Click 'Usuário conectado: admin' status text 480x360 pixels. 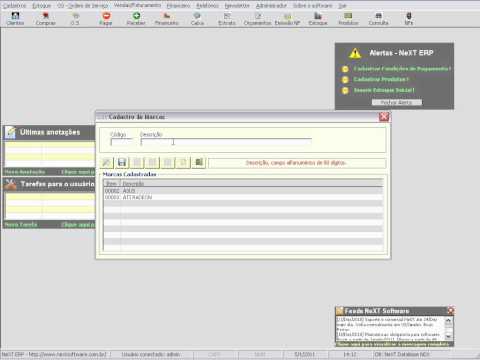(x=151, y=354)
